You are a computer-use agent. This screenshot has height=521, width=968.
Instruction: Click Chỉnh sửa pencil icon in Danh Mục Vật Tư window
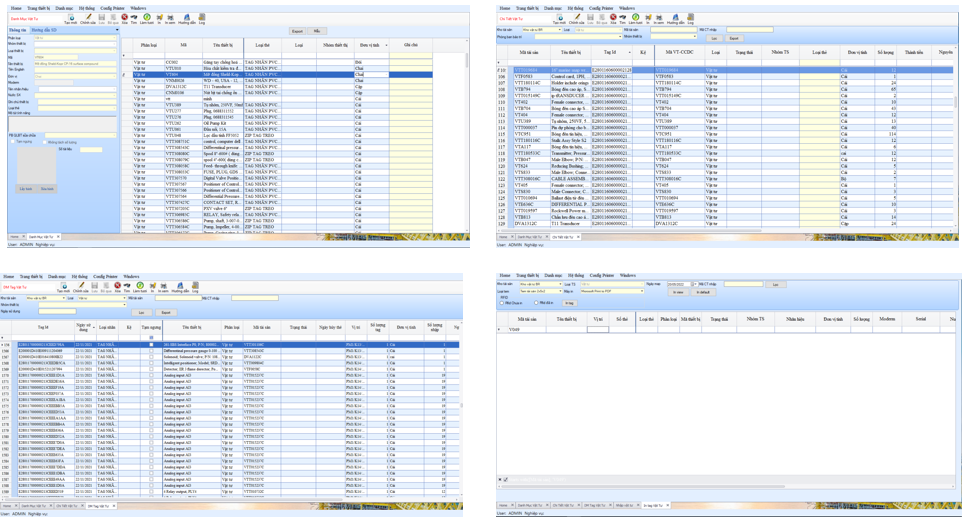[x=87, y=18]
